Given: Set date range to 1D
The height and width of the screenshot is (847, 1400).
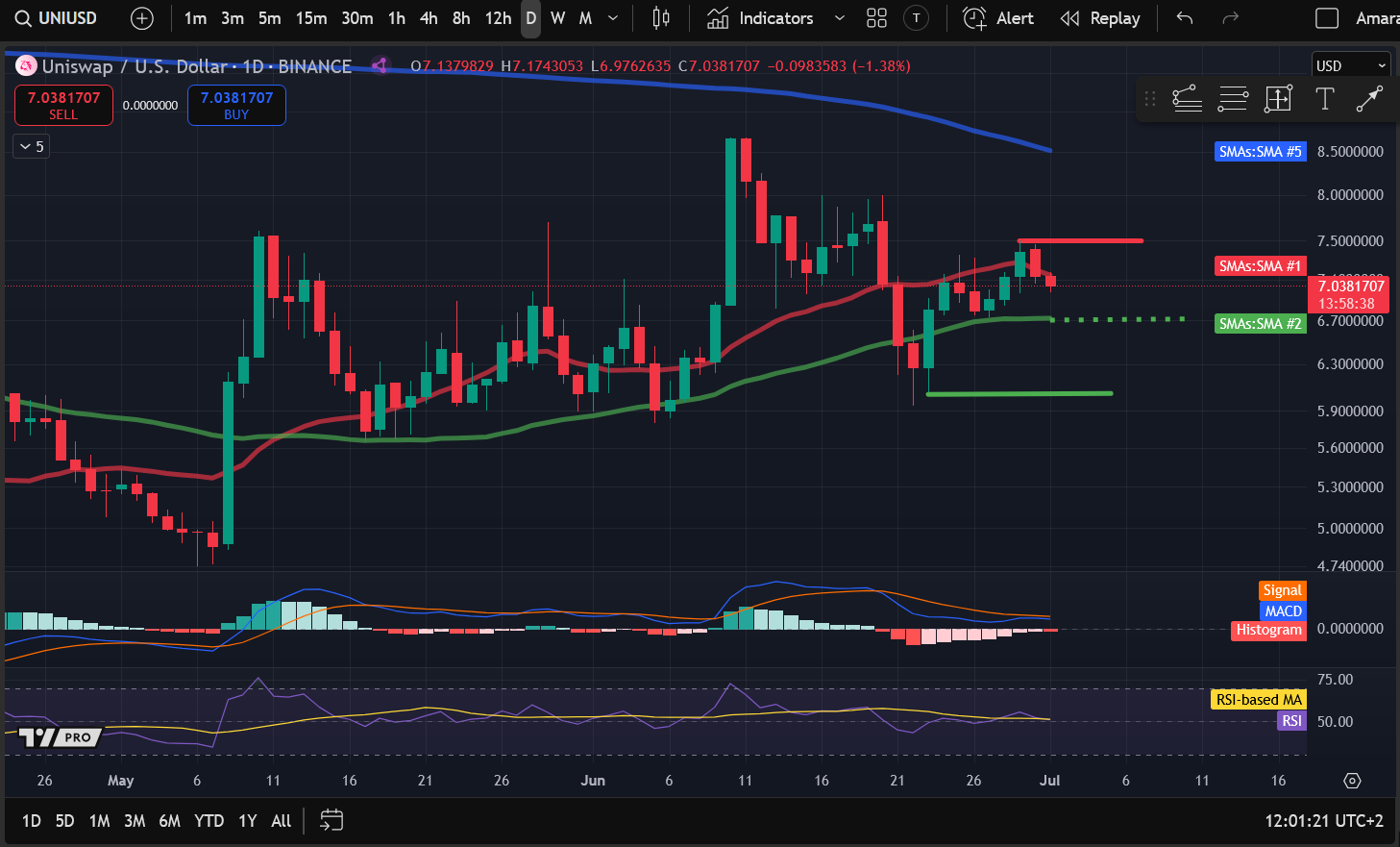Looking at the screenshot, I should point(31,821).
